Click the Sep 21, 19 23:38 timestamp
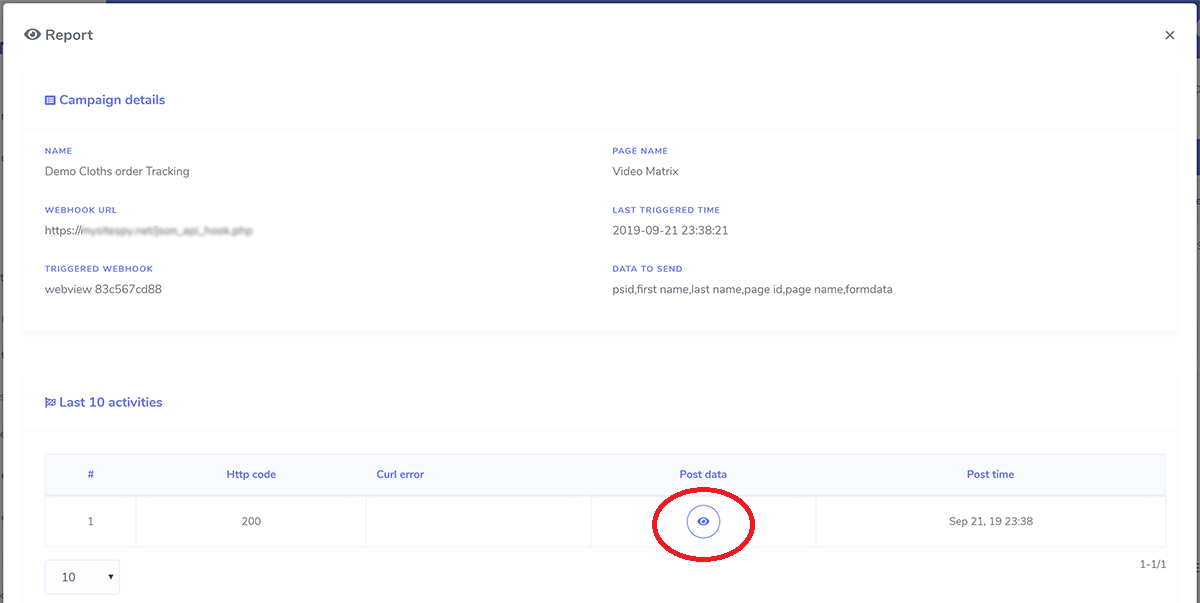The height and width of the screenshot is (603, 1200). [990, 520]
